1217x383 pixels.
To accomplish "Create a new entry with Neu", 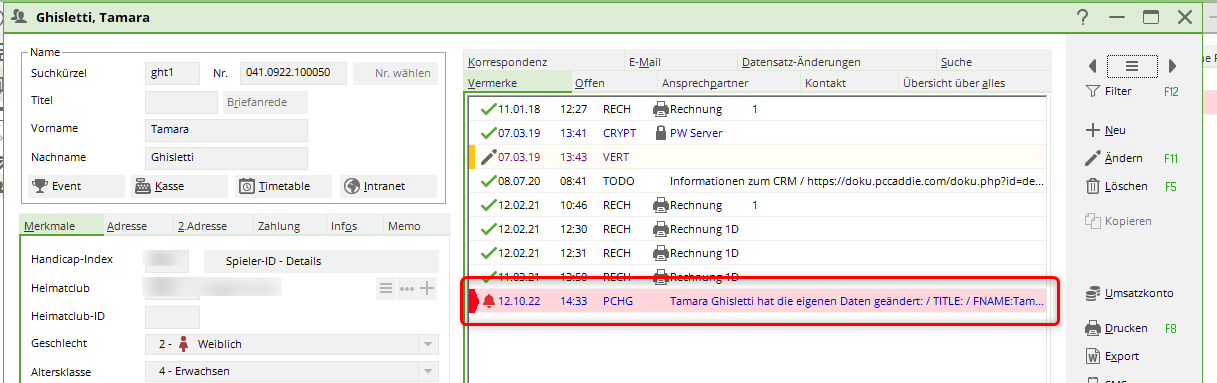I will coord(1106,130).
